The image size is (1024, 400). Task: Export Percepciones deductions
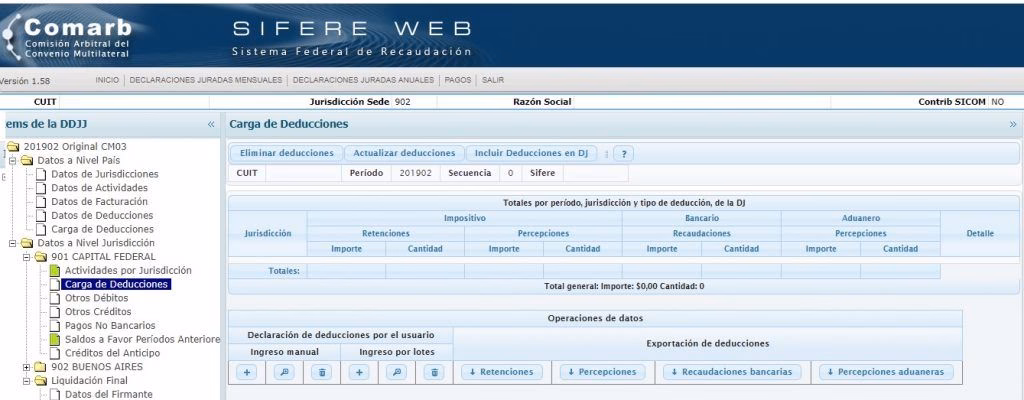click(x=602, y=372)
